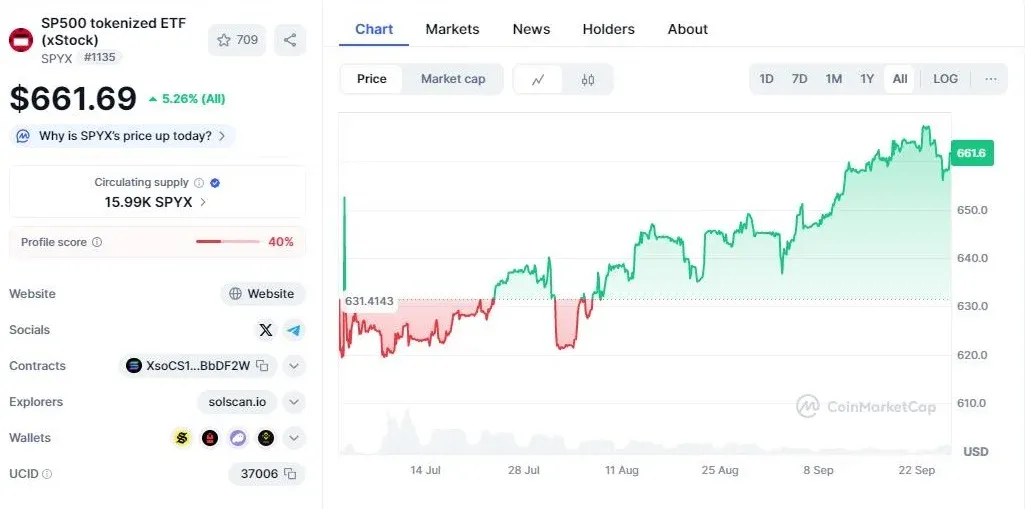The width and height of the screenshot is (1025, 509).
Task: Select the 1M time range
Action: pyautogui.click(x=833, y=79)
